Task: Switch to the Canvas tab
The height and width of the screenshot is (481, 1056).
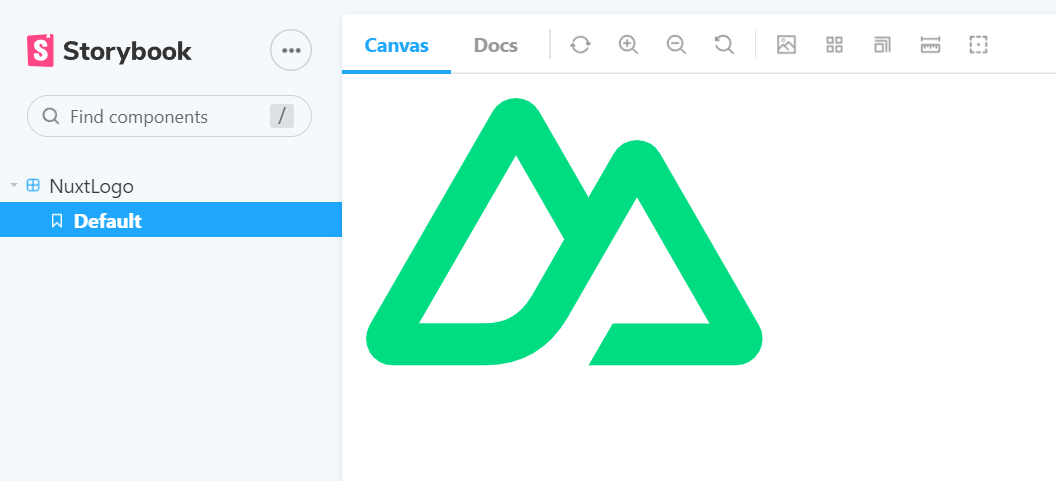Action: (397, 45)
